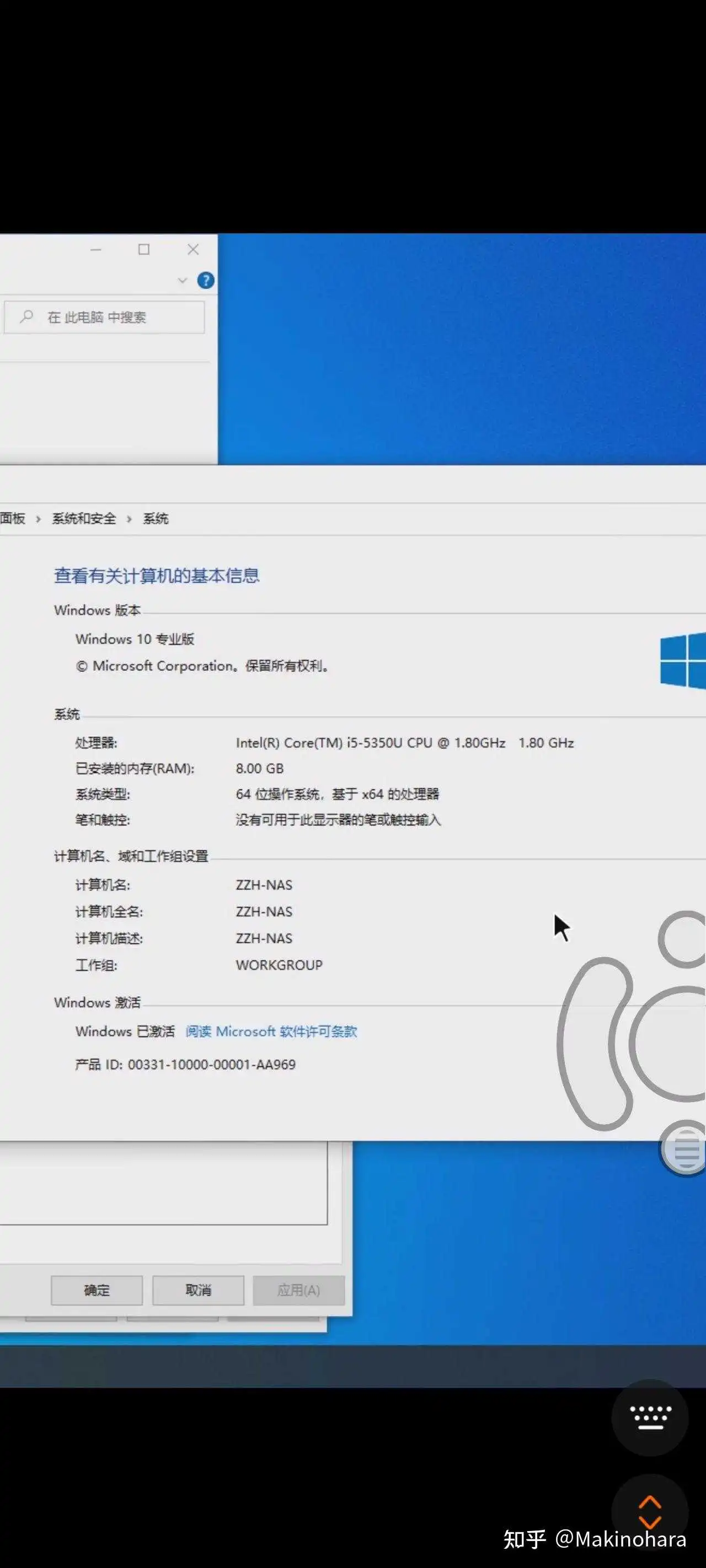Click the magnifier icon in the search box

(26, 316)
